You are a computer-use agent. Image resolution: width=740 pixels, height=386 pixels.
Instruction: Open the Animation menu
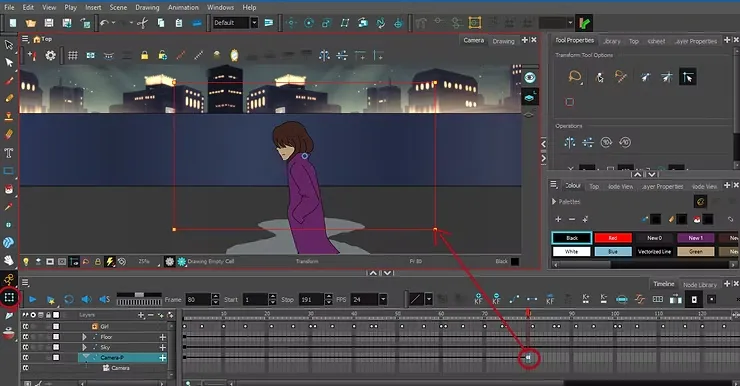click(x=183, y=8)
